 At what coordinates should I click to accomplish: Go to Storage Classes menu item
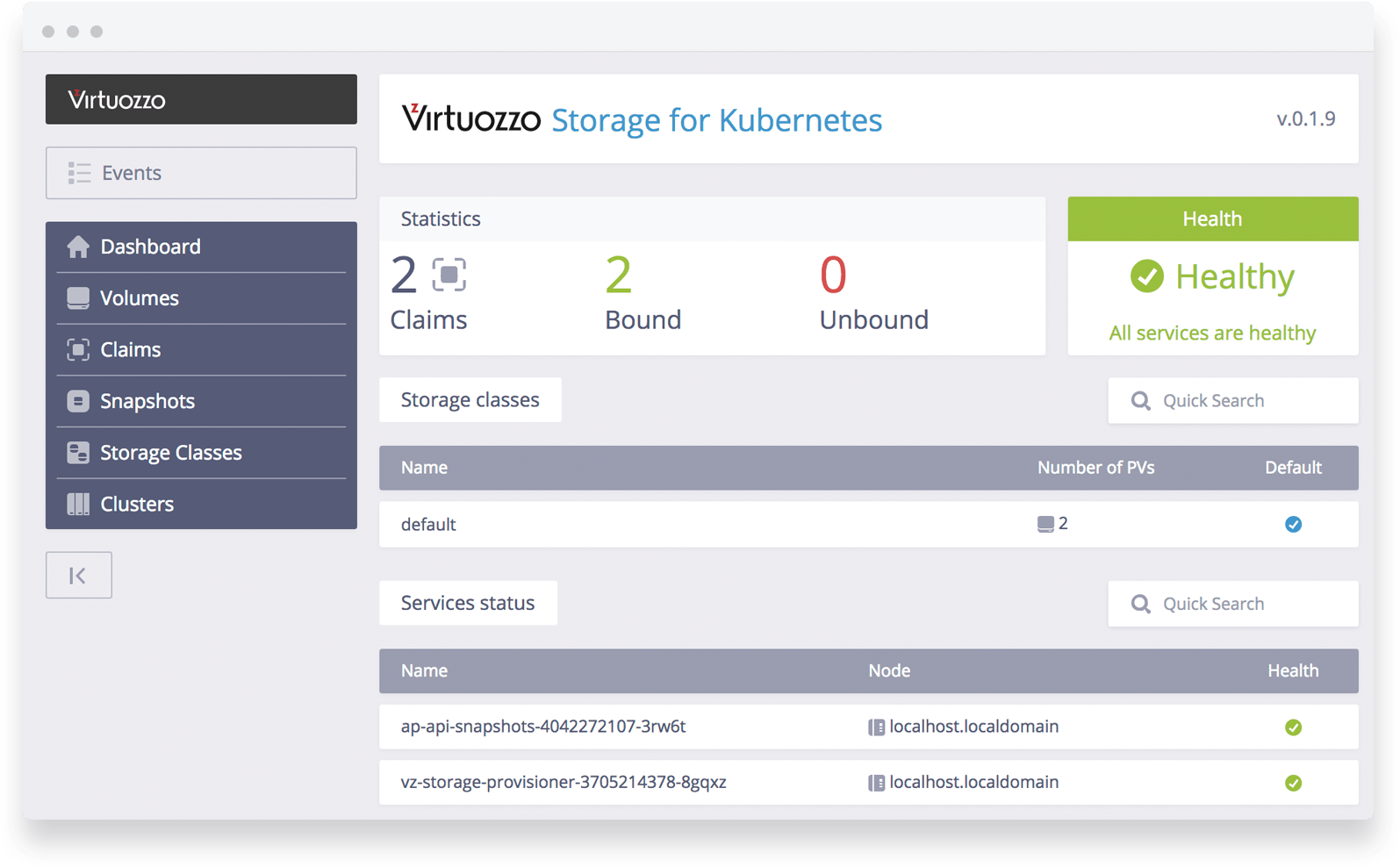[201, 453]
